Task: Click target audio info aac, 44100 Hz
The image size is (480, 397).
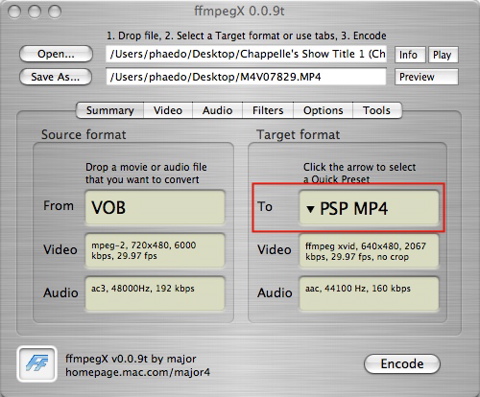Action: click(369, 294)
